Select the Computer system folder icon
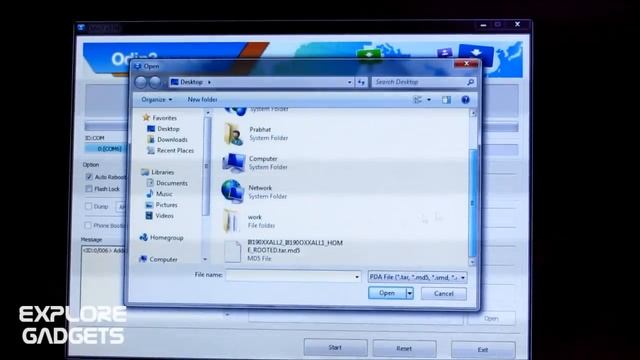 click(x=233, y=162)
